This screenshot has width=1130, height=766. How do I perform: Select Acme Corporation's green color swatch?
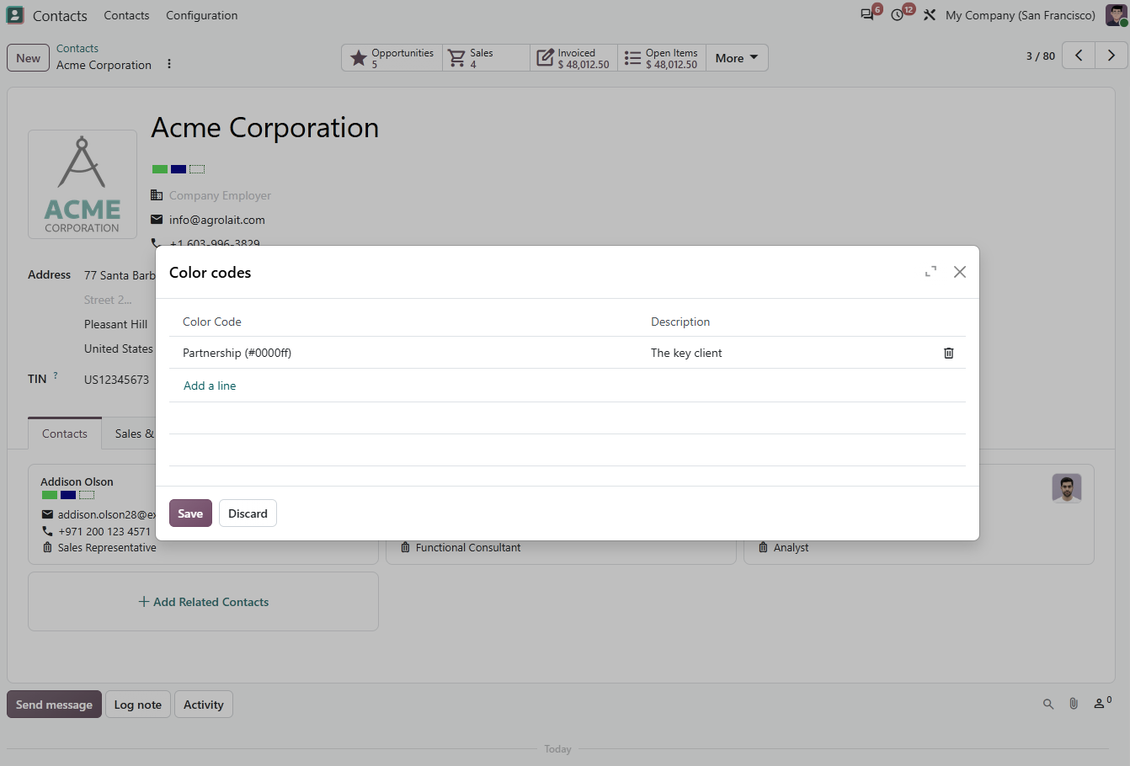coord(160,169)
